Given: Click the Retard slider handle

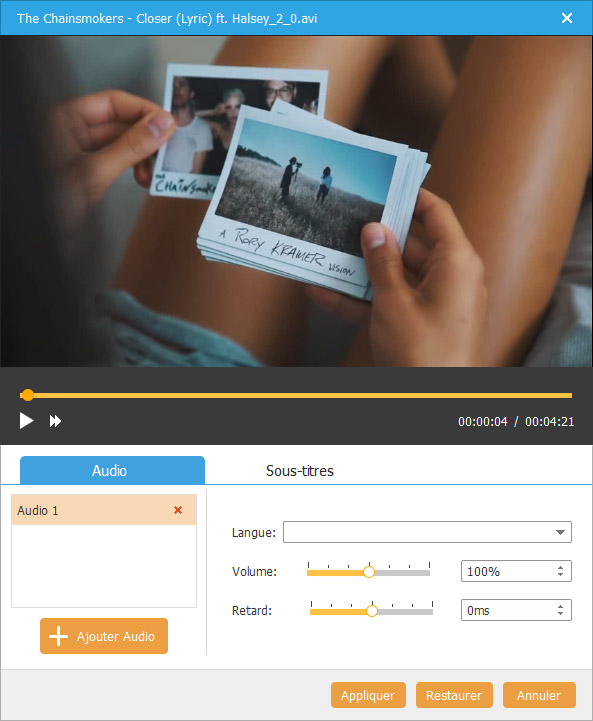Looking at the screenshot, I should click(x=372, y=611).
